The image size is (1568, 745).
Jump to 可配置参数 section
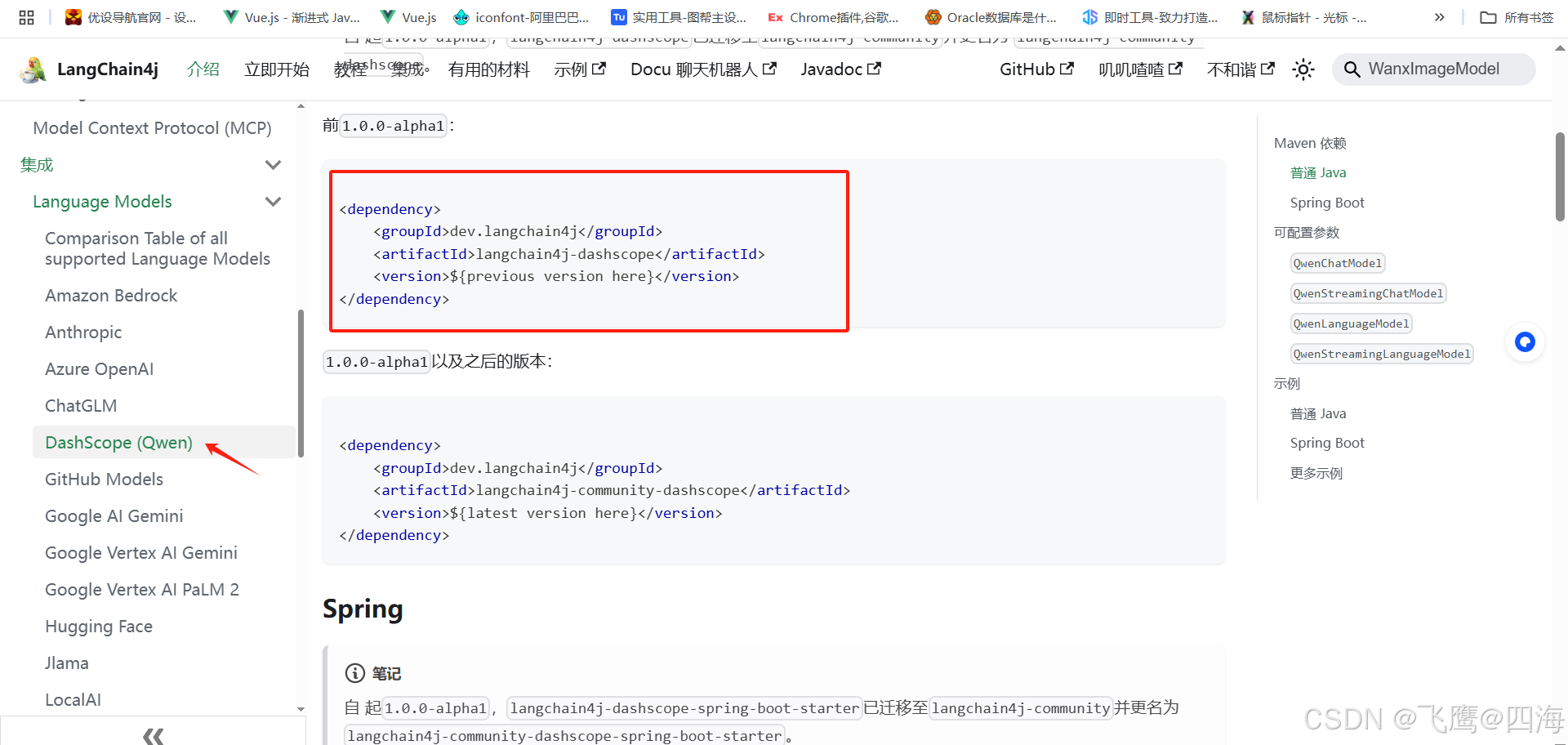click(1307, 233)
